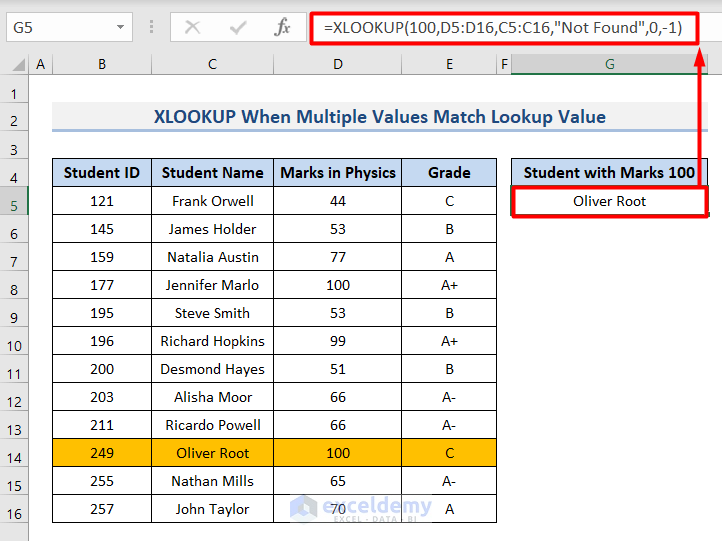This screenshot has width=722, height=541.
Task: Click the Select All corner triangle
Action: pyautogui.click(x=15, y=65)
